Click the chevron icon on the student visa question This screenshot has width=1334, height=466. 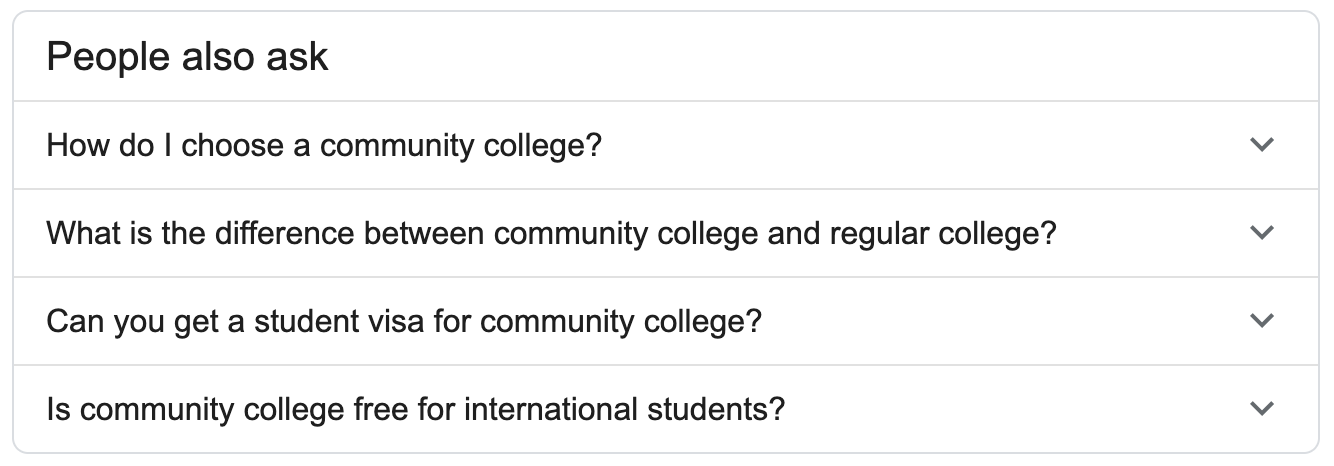tap(1262, 321)
